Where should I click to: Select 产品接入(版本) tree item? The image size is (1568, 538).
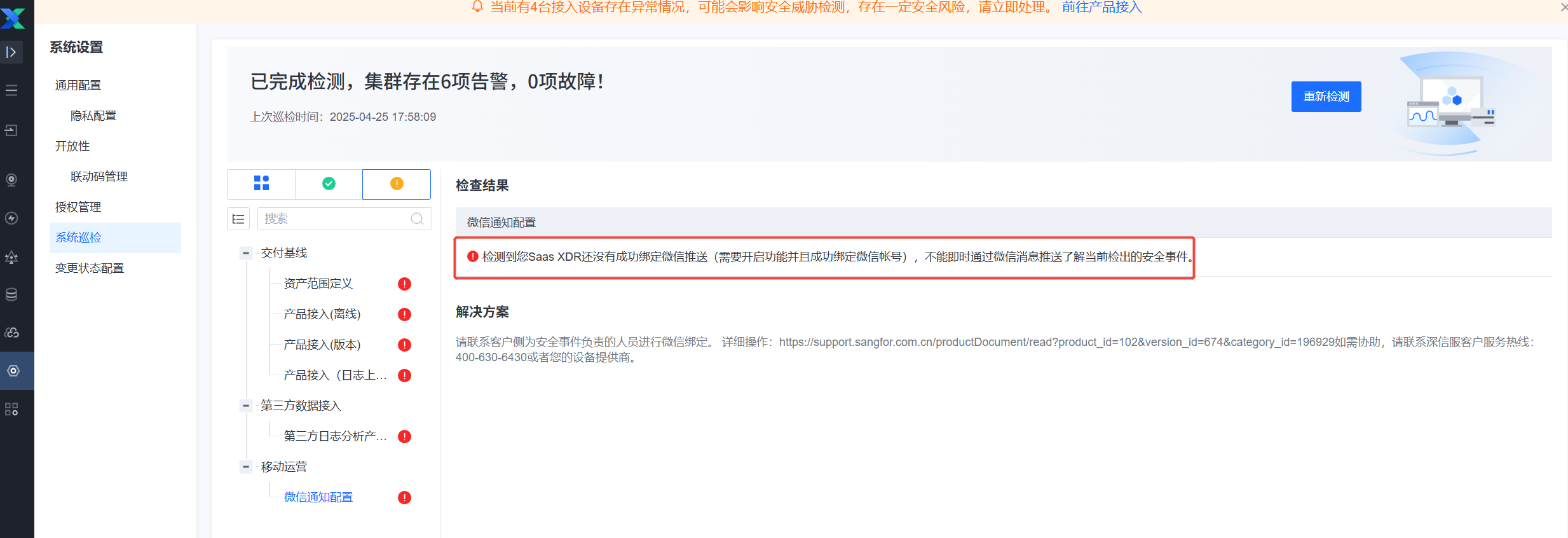(x=322, y=345)
